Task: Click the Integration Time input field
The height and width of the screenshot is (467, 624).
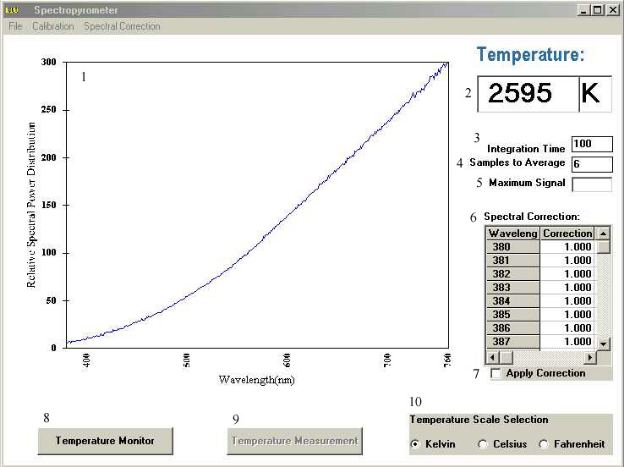Action: [x=591, y=144]
